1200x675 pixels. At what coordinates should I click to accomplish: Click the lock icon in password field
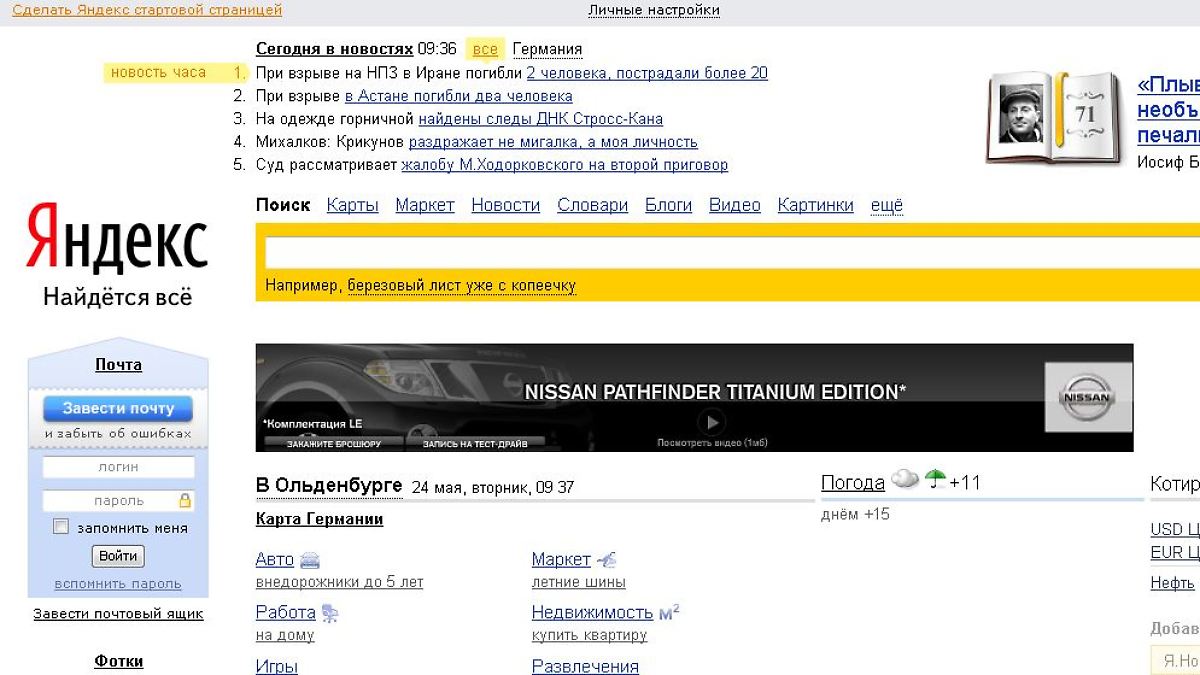coord(184,500)
